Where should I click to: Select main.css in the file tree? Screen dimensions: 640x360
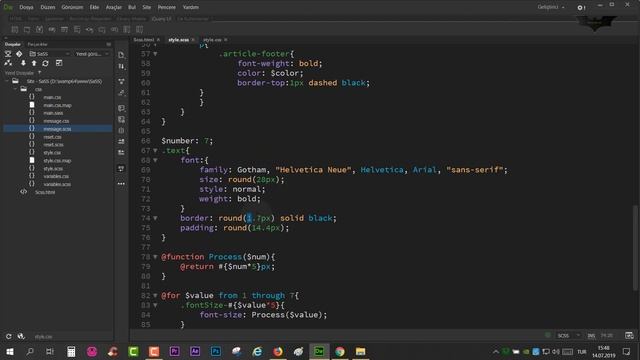coord(52,97)
